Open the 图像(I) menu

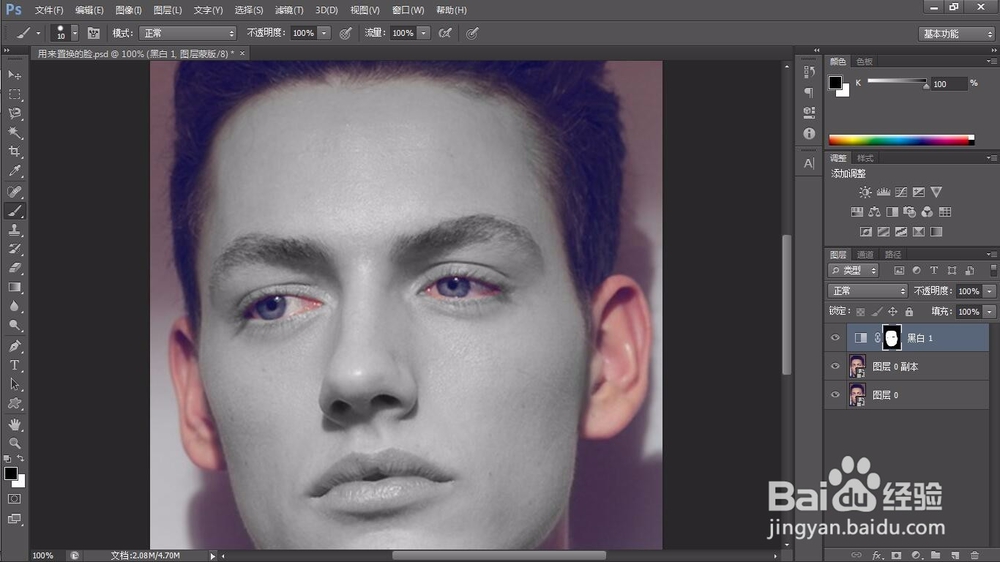pyautogui.click(x=128, y=10)
